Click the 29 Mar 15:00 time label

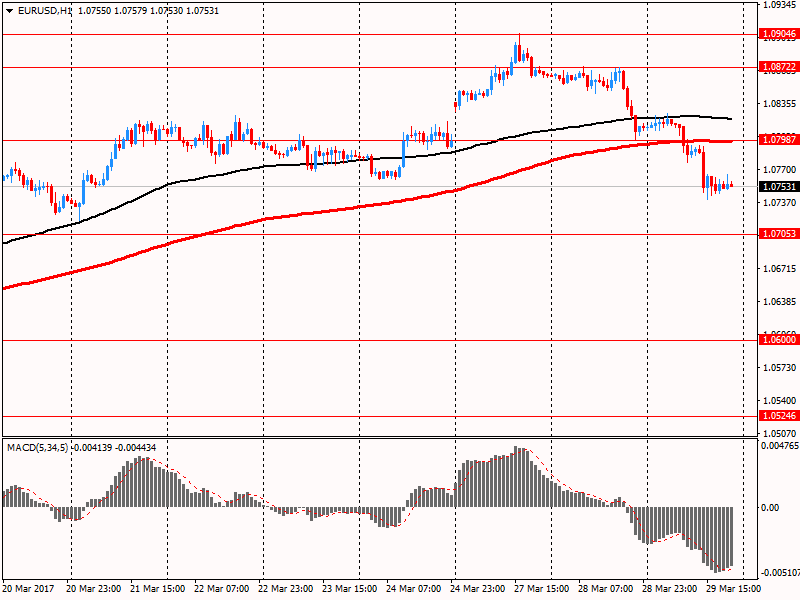tap(734, 588)
